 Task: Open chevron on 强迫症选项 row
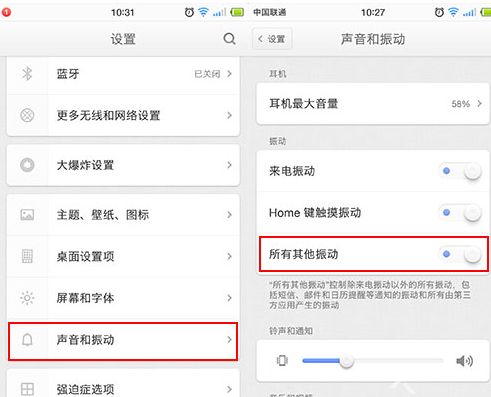[229, 389]
